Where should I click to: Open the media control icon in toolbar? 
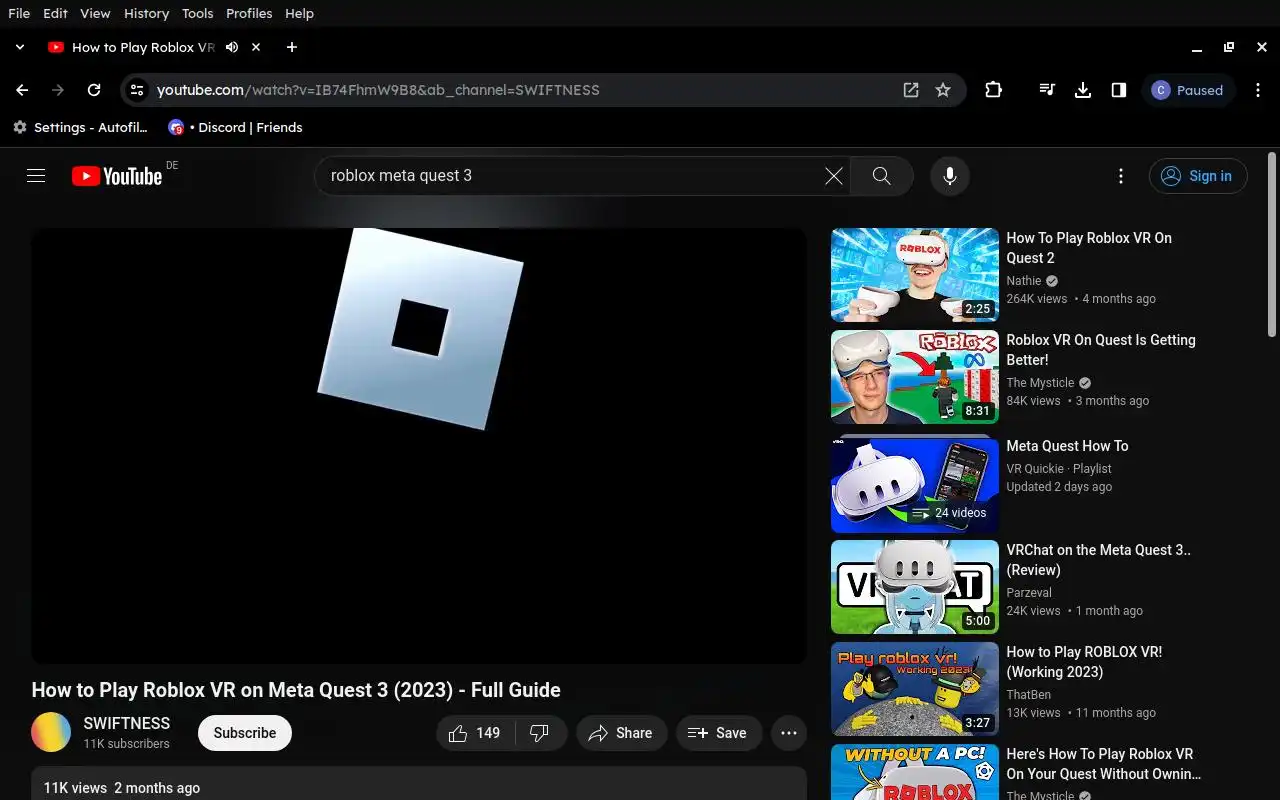point(1046,90)
